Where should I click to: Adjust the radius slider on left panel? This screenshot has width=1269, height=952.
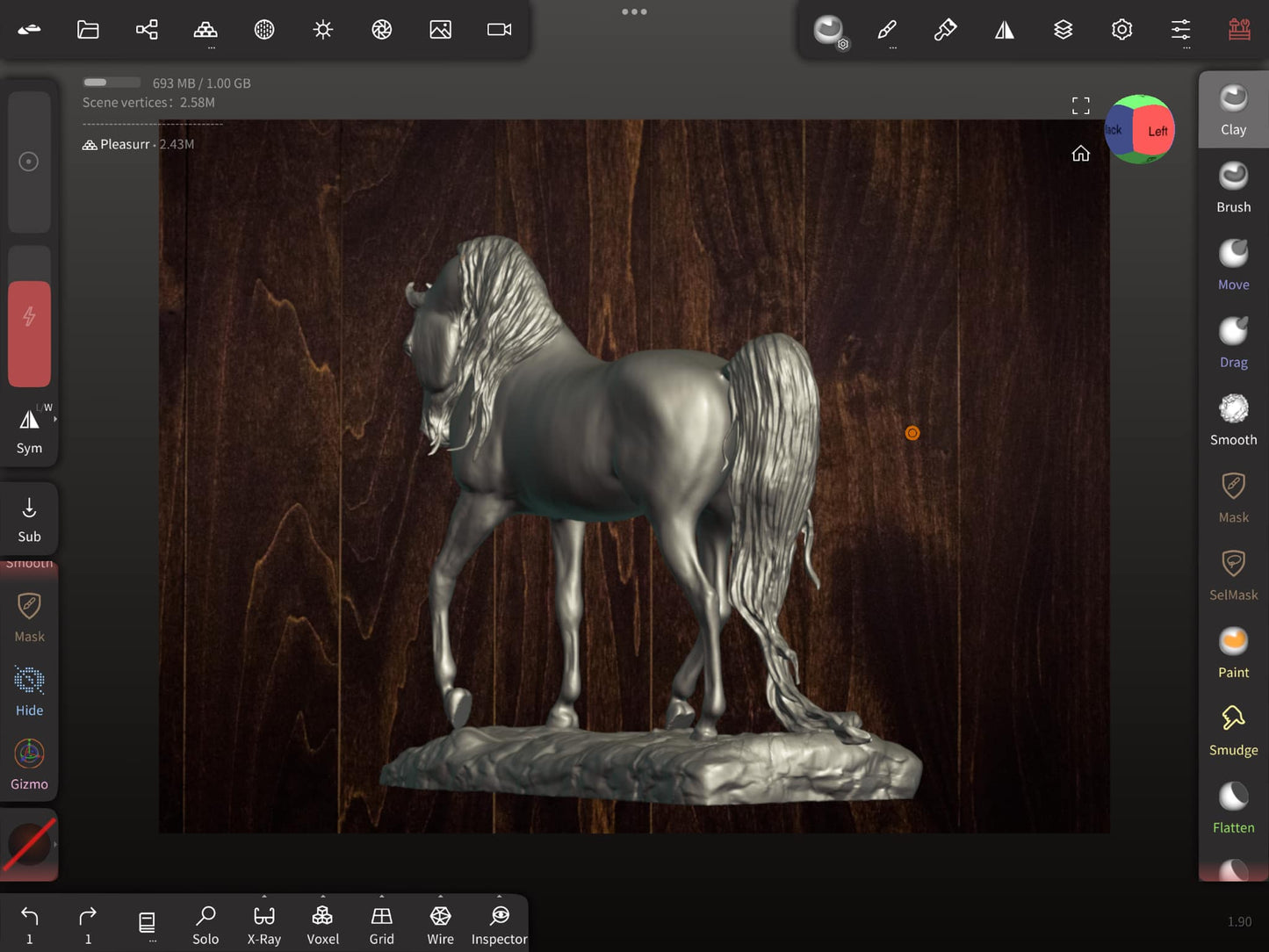(29, 162)
